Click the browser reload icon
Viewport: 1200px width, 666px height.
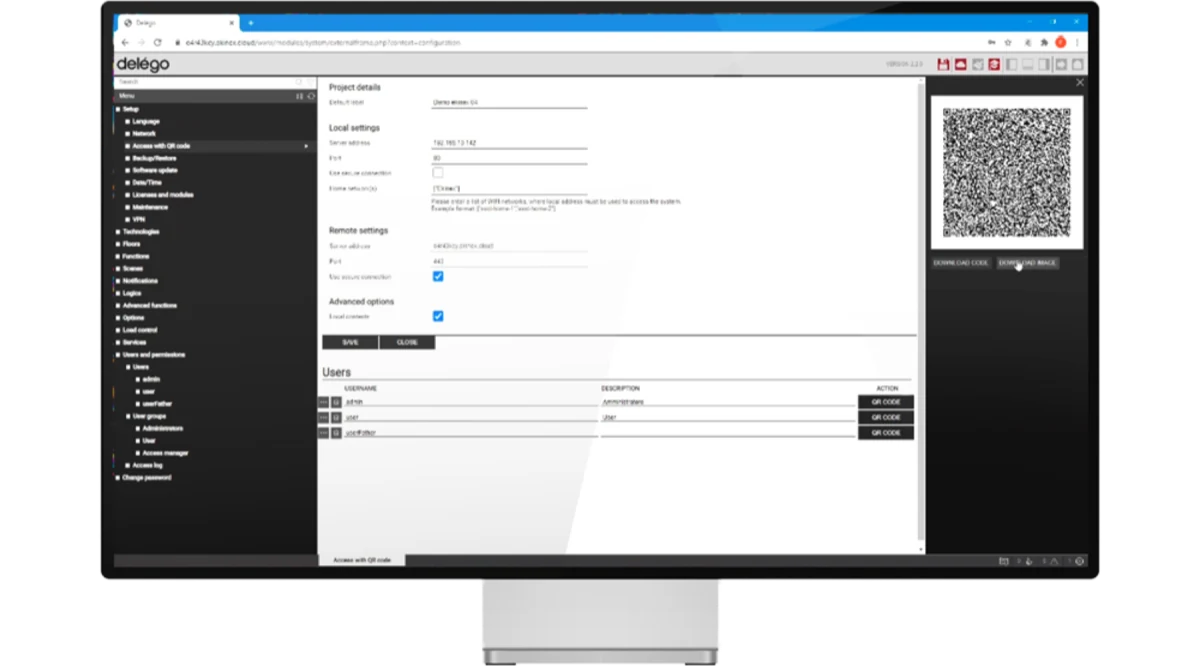[x=157, y=43]
